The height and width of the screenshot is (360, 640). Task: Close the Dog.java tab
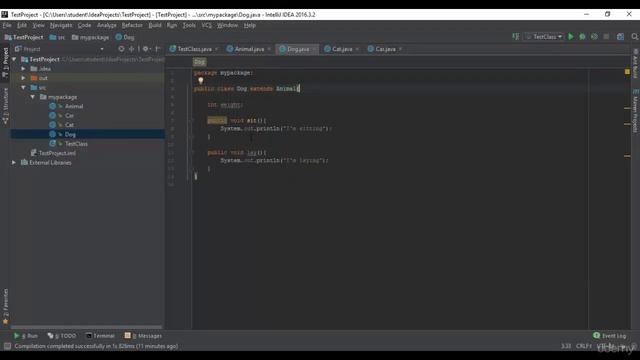pos(314,49)
